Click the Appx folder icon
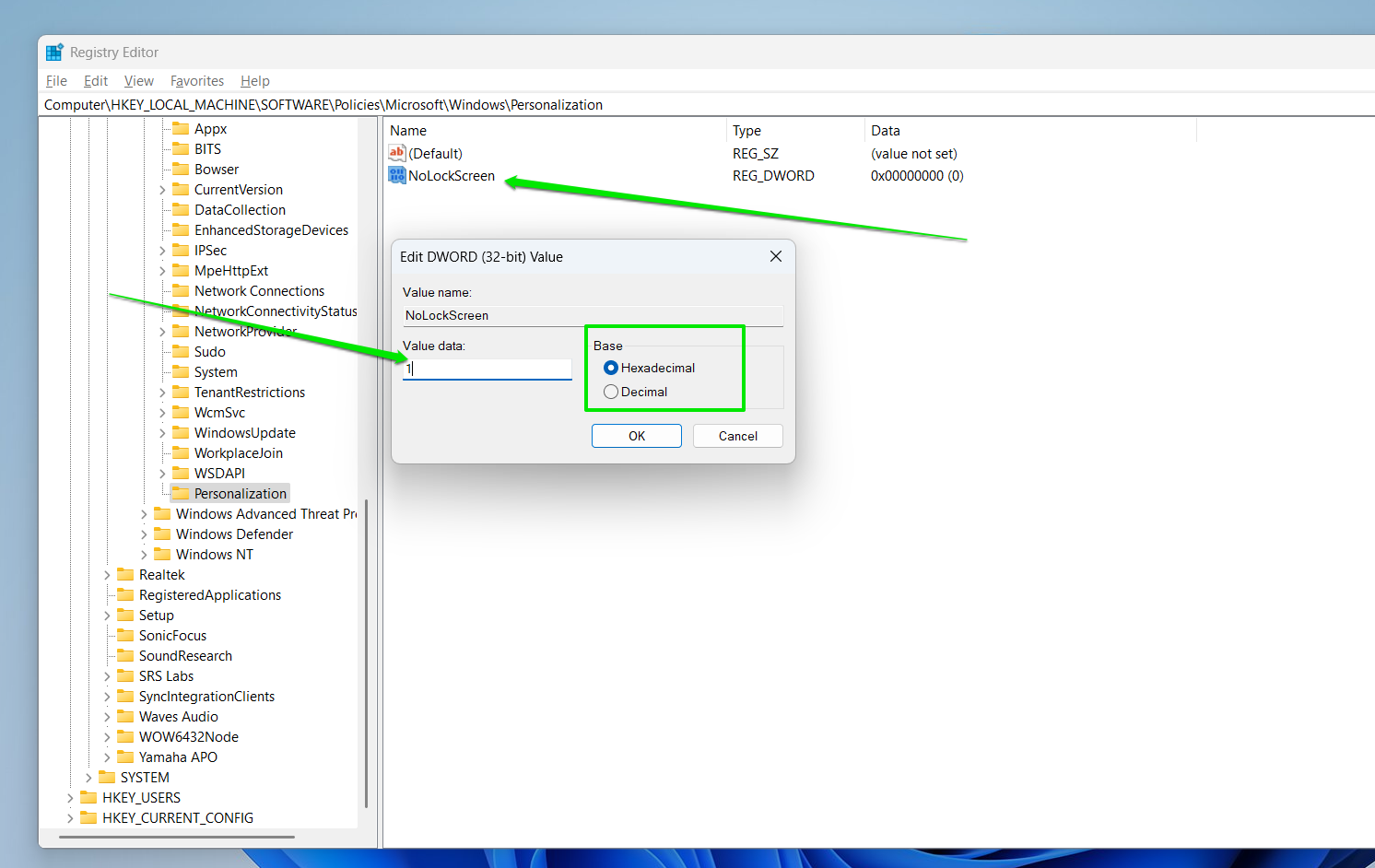The height and width of the screenshot is (868, 1375). coord(182,129)
